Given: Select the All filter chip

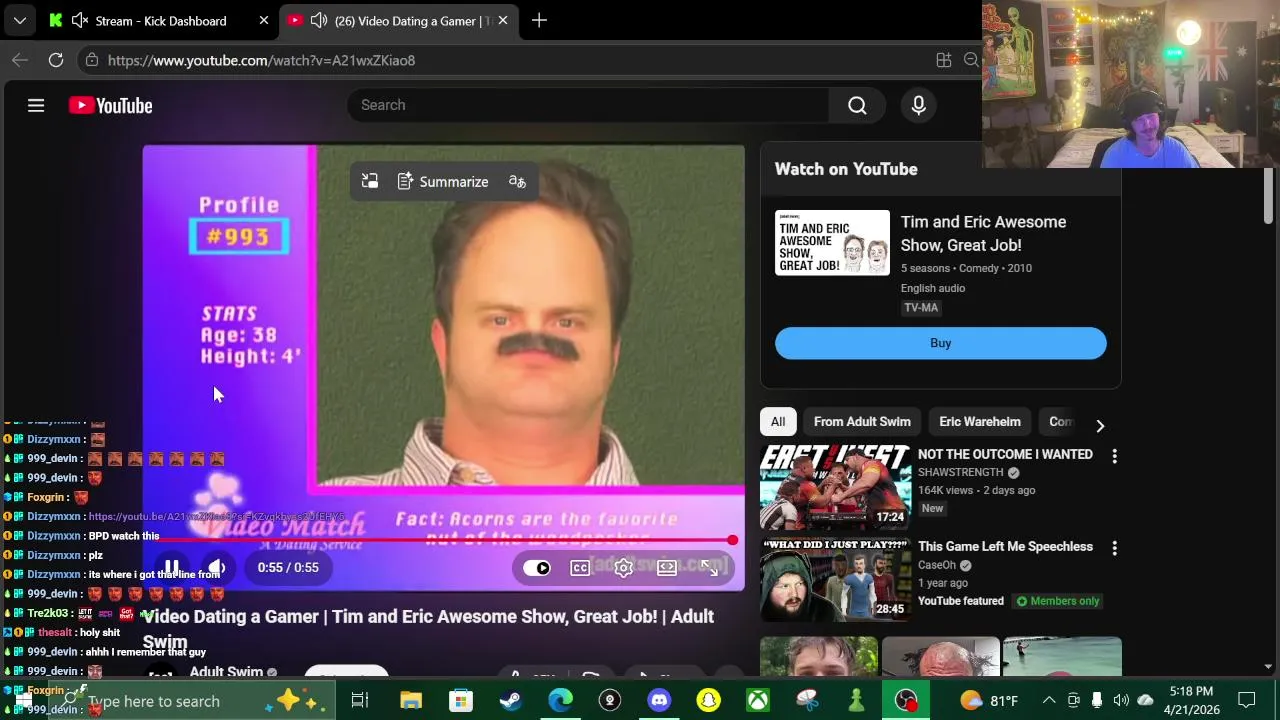Looking at the screenshot, I should pos(778,422).
